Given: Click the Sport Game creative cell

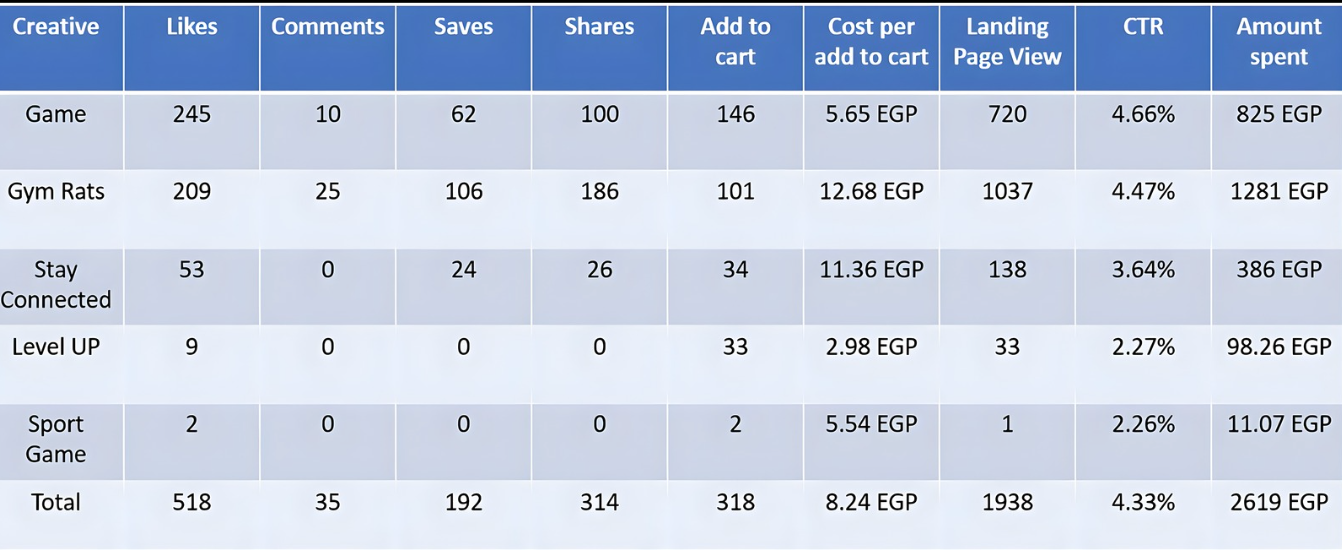Looking at the screenshot, I should click(56, 439).
